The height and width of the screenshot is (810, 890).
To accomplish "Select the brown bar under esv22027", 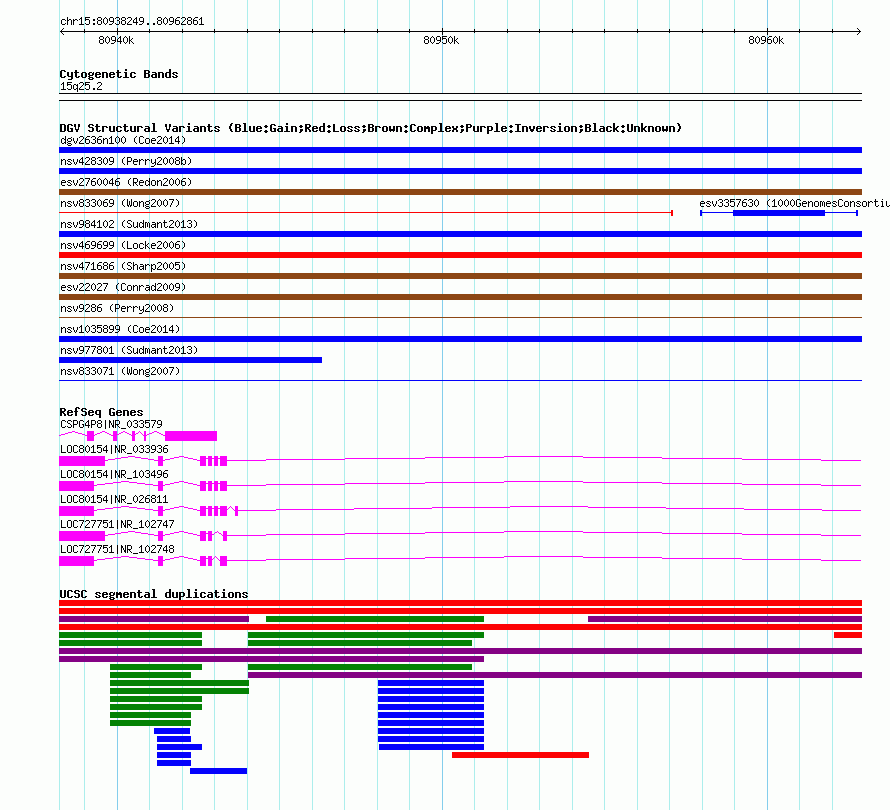I will point(460,297).
